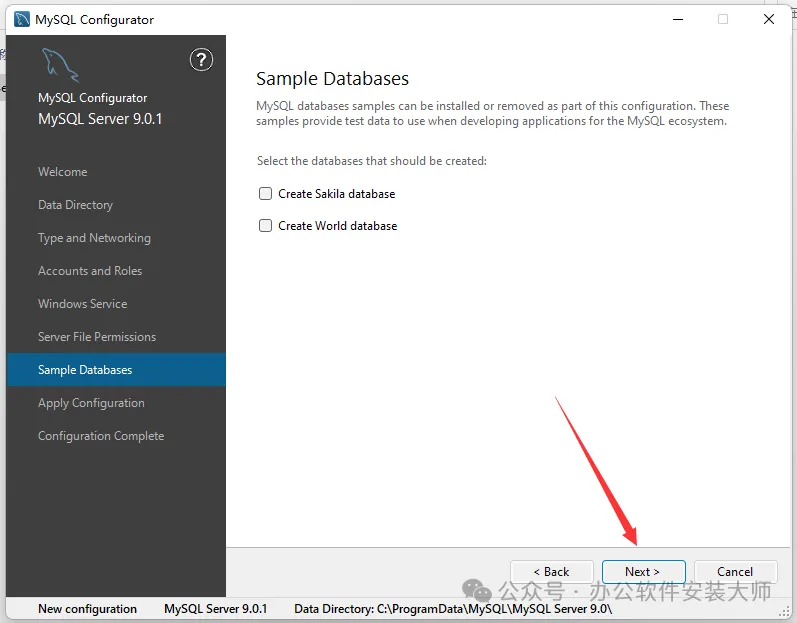Image resolution: width=797 pixels, height=623 pixels.
Task: Click 'MySQL Server 9.0.1' in status bar
Action: 216,609
